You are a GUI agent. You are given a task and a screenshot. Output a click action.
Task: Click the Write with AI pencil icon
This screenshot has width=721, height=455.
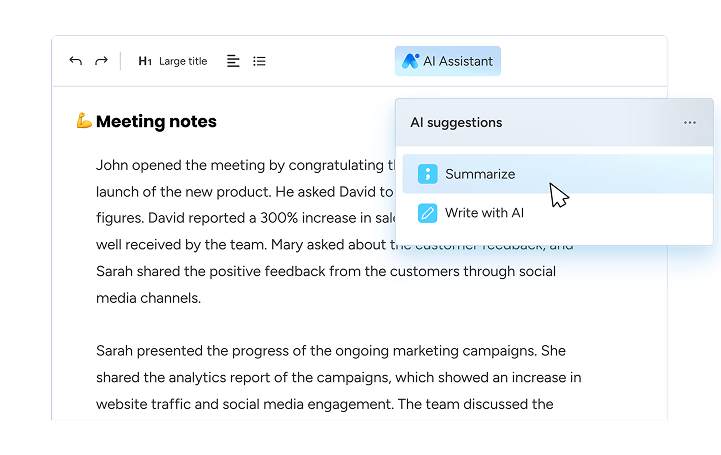[428, 213]
